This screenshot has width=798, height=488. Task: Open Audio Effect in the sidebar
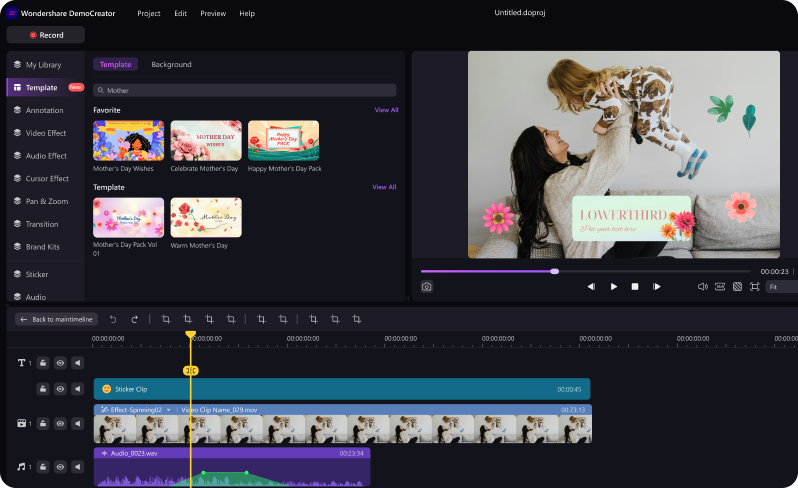click(45, 156)
